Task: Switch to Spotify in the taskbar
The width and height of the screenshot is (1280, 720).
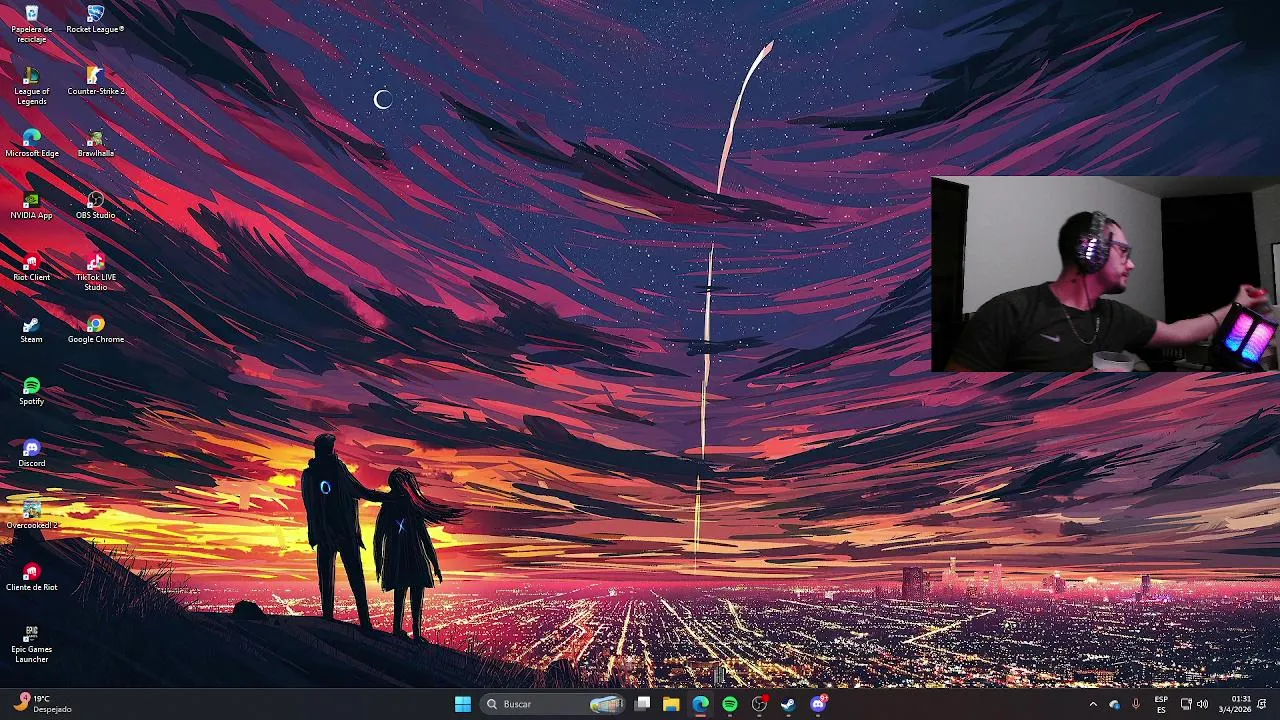Action: pos(729,704)
